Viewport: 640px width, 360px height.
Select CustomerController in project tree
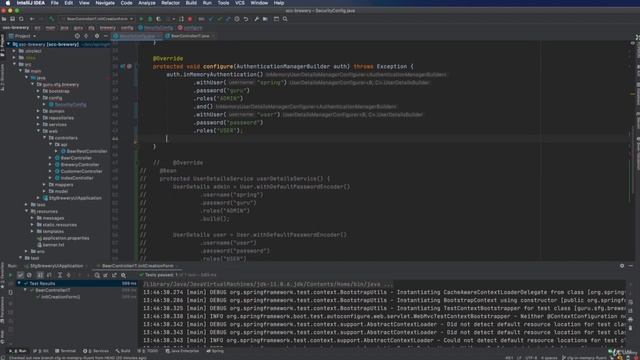(x=82, y=171)
